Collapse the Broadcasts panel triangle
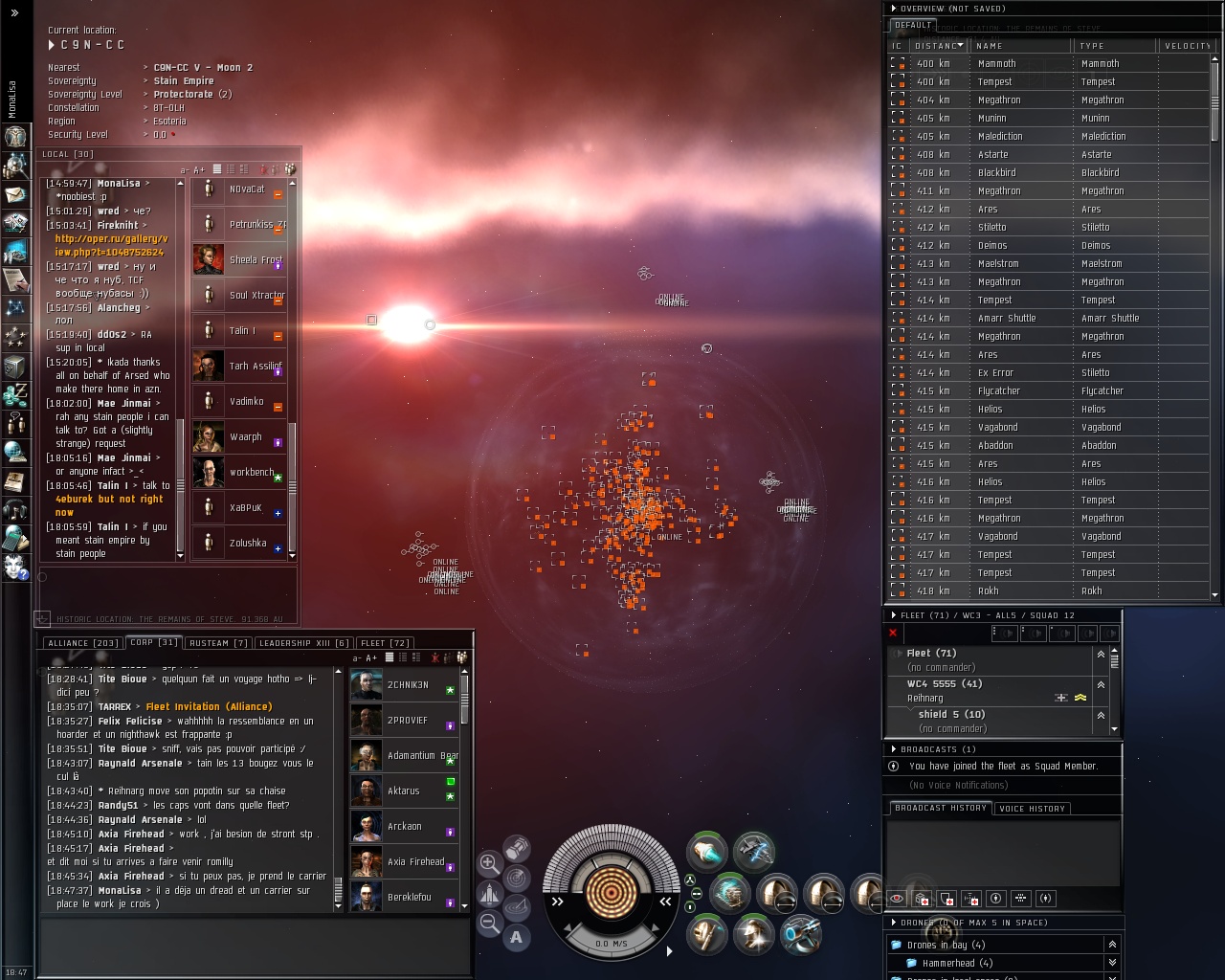Screen dimensions: 1225x980 click(894, 749)
